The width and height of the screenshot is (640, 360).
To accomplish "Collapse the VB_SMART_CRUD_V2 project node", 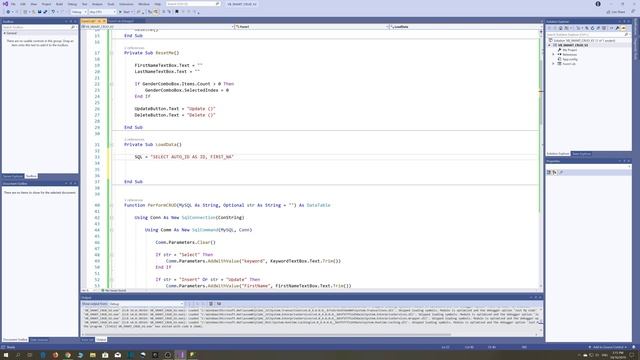I will (550, 45).
